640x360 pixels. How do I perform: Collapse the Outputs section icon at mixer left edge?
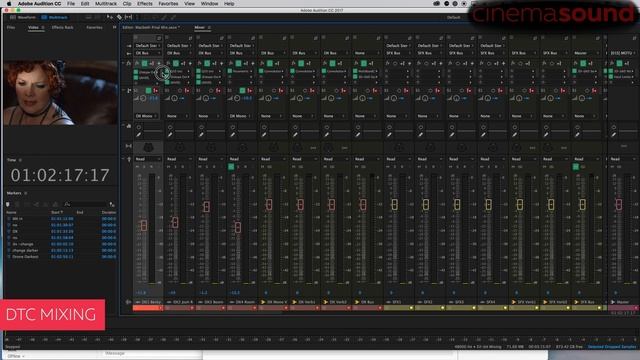pyautogui.click(x=129, y=53)
